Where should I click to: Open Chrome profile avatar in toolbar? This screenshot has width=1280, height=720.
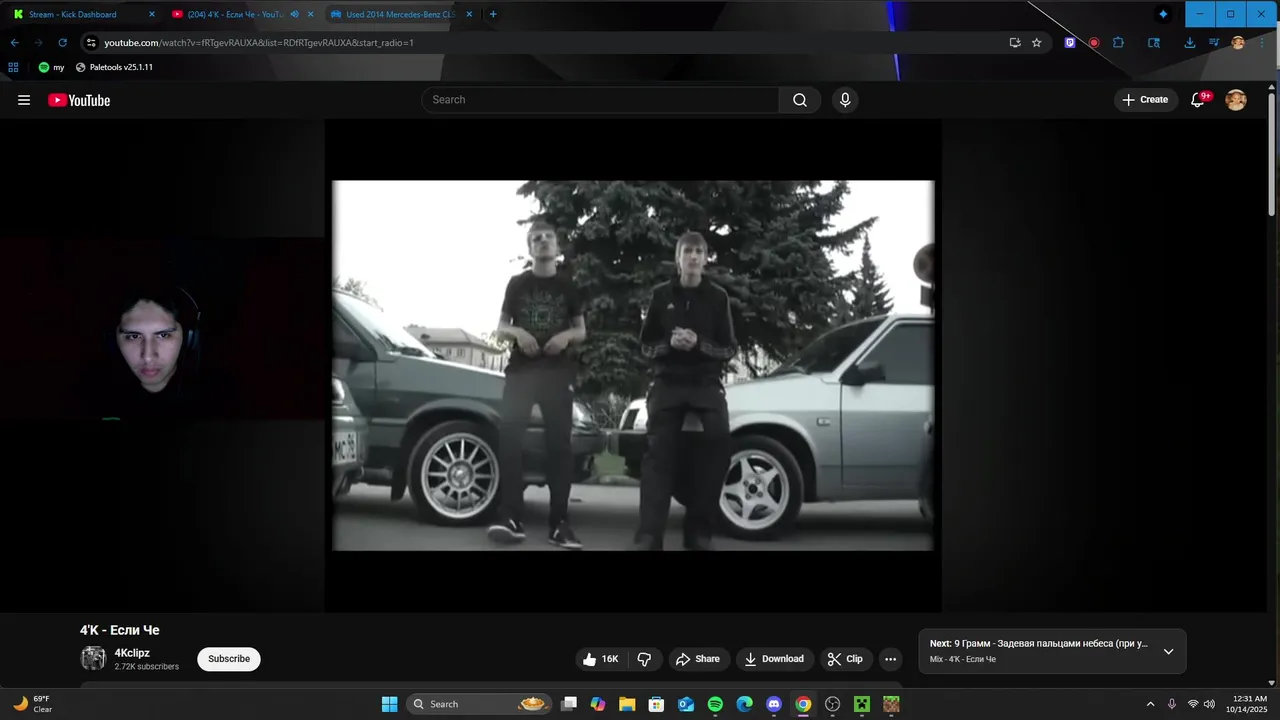tap(1238, 43)
